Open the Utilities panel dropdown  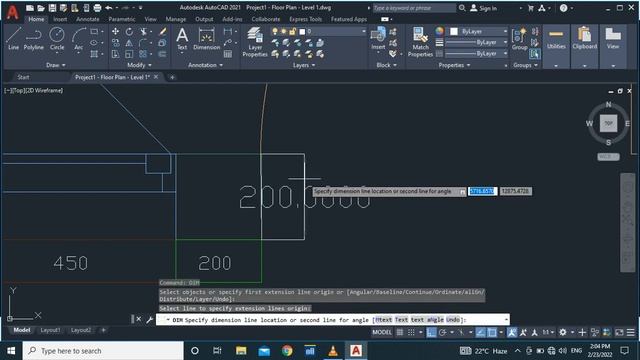tap(556, 66)
